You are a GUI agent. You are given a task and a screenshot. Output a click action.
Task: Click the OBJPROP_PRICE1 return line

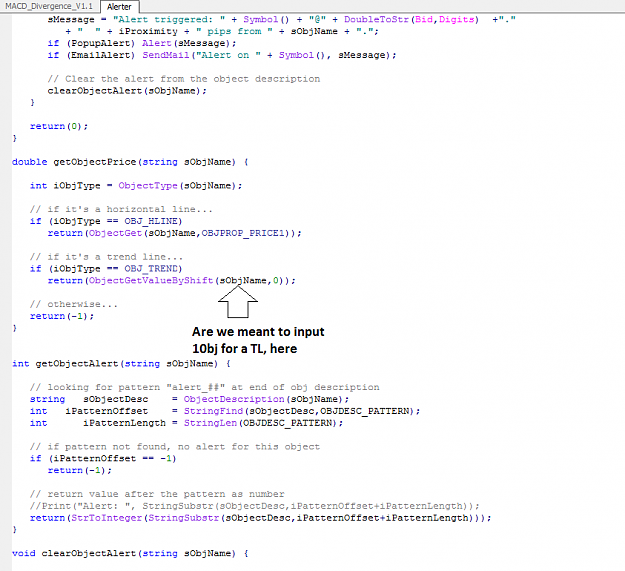point(175,233)
